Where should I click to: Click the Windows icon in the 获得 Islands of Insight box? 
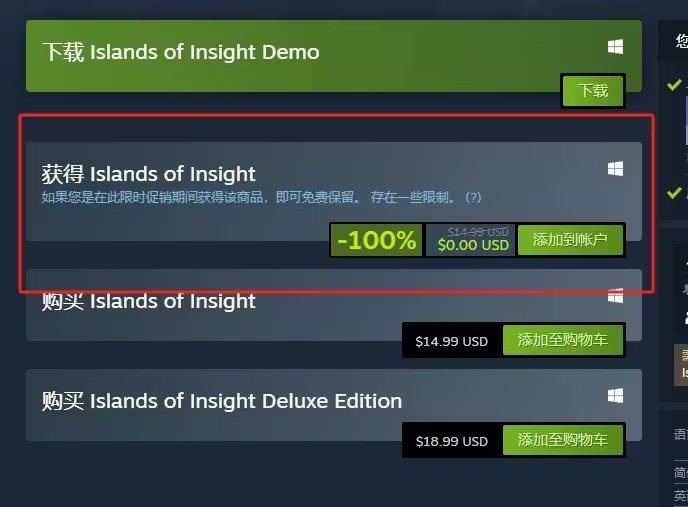pyautogui.click(x=615, y=169)
